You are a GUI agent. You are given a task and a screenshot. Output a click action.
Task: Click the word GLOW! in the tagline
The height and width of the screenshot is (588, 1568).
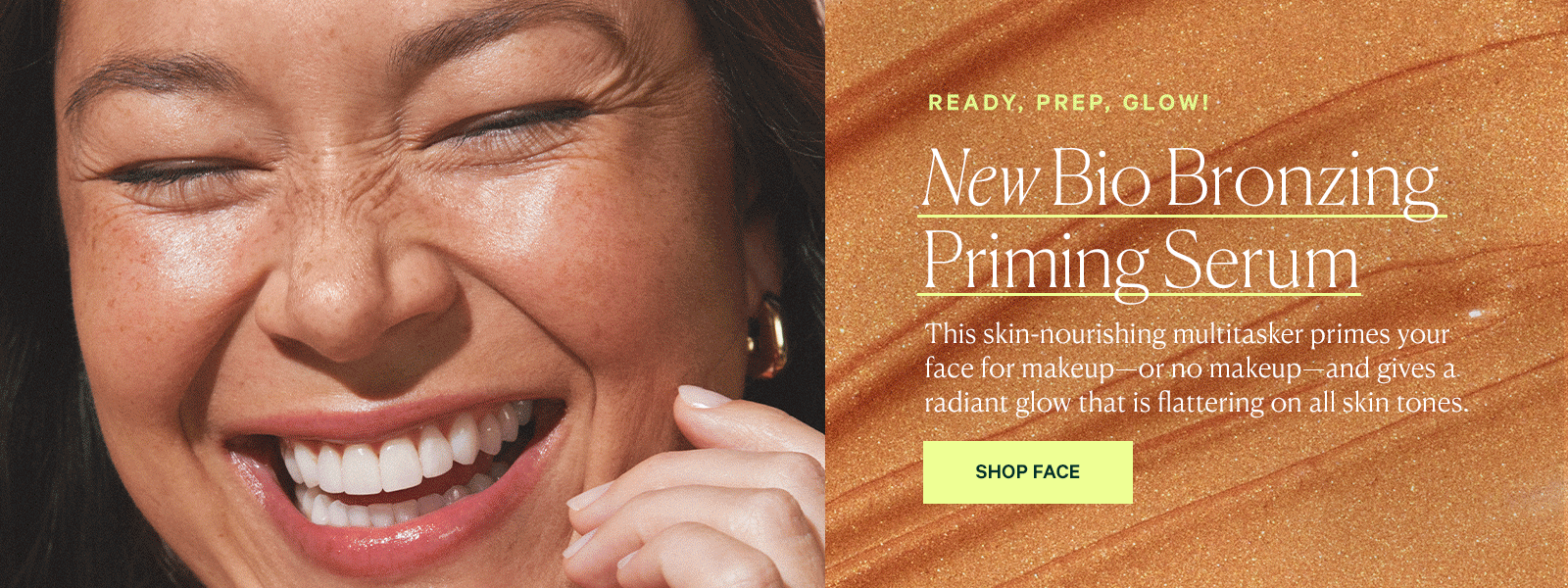(x=1166, y=103)
